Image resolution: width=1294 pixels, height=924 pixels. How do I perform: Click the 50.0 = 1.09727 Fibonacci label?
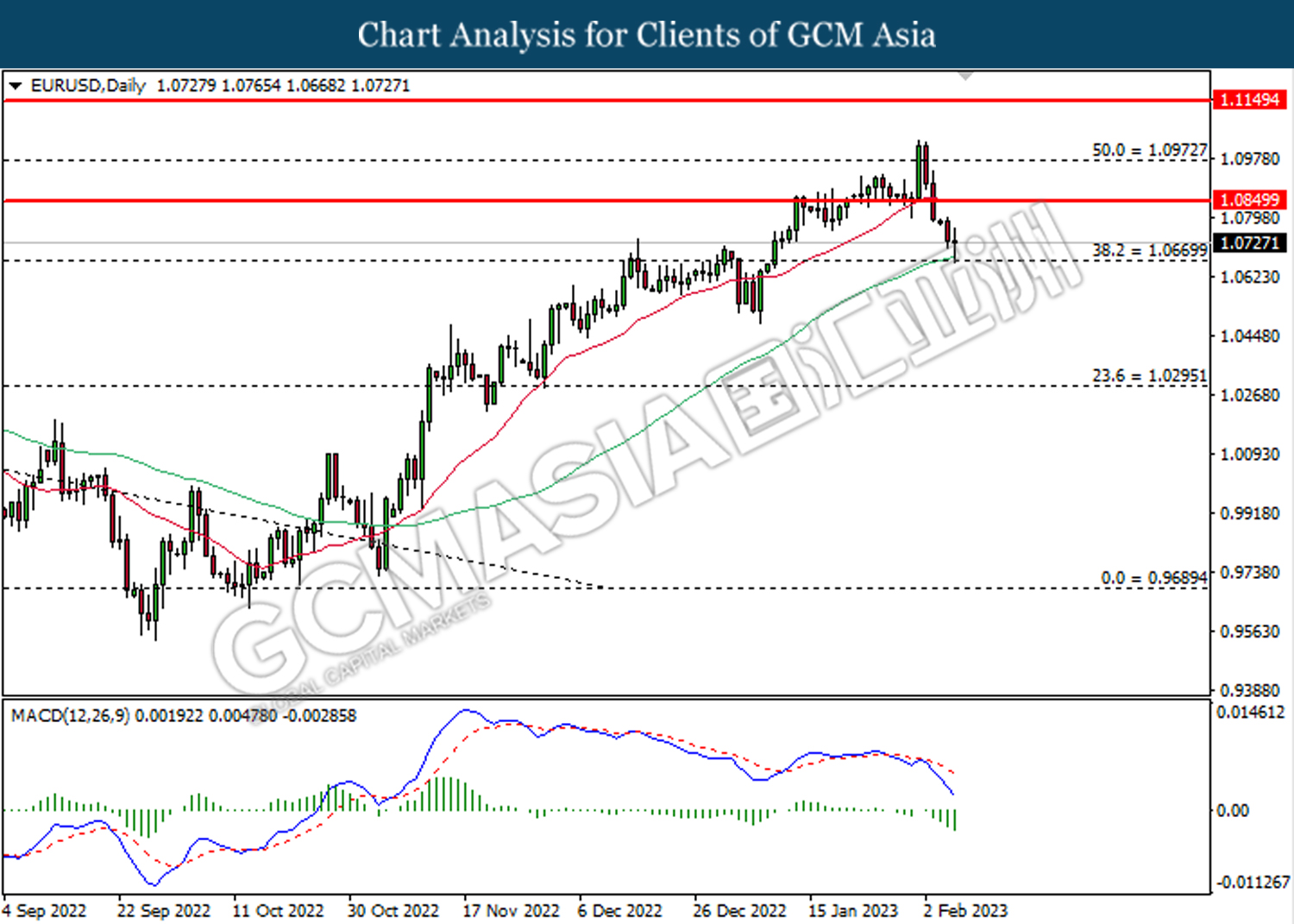(1150, 150)
